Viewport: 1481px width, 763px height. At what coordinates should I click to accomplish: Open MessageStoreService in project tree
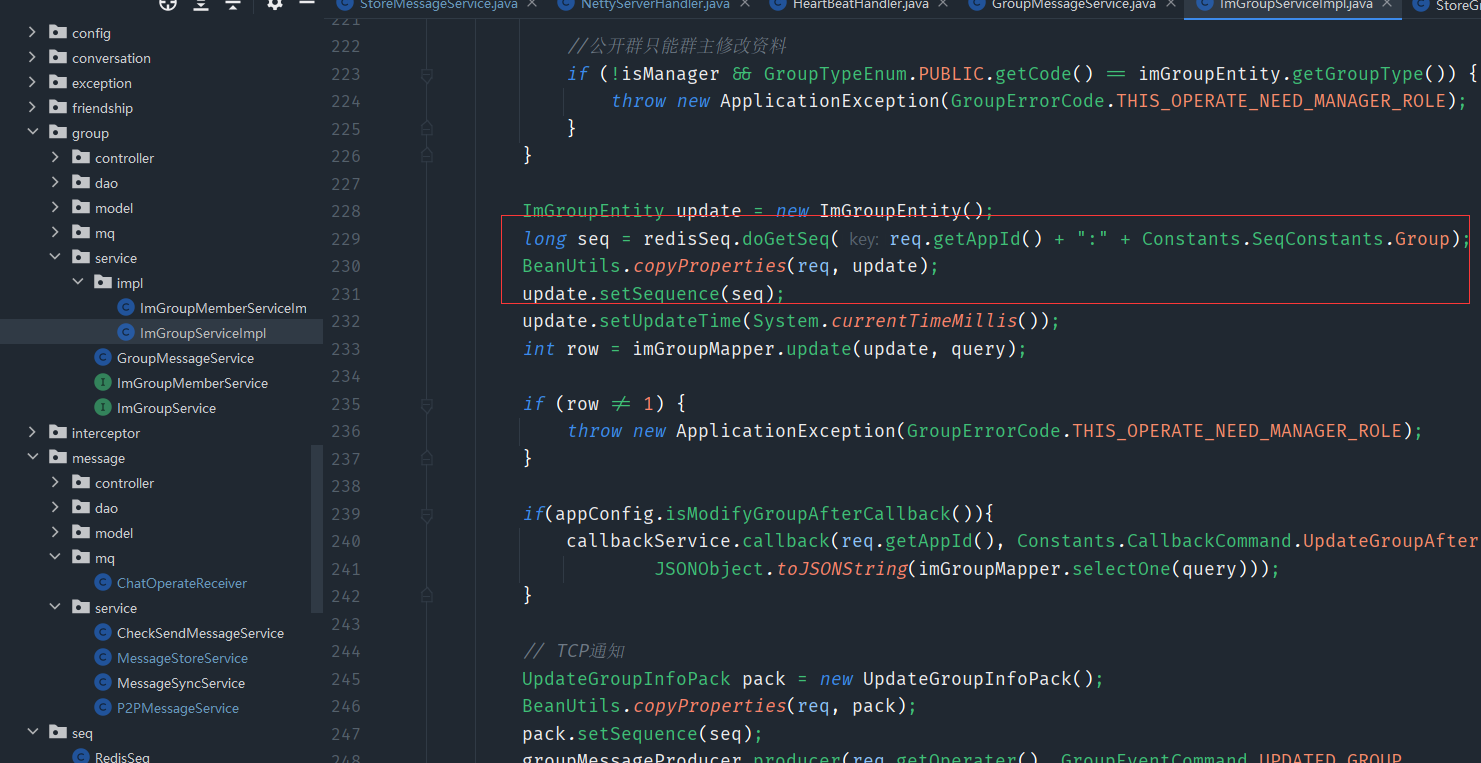tap(182, 658)
